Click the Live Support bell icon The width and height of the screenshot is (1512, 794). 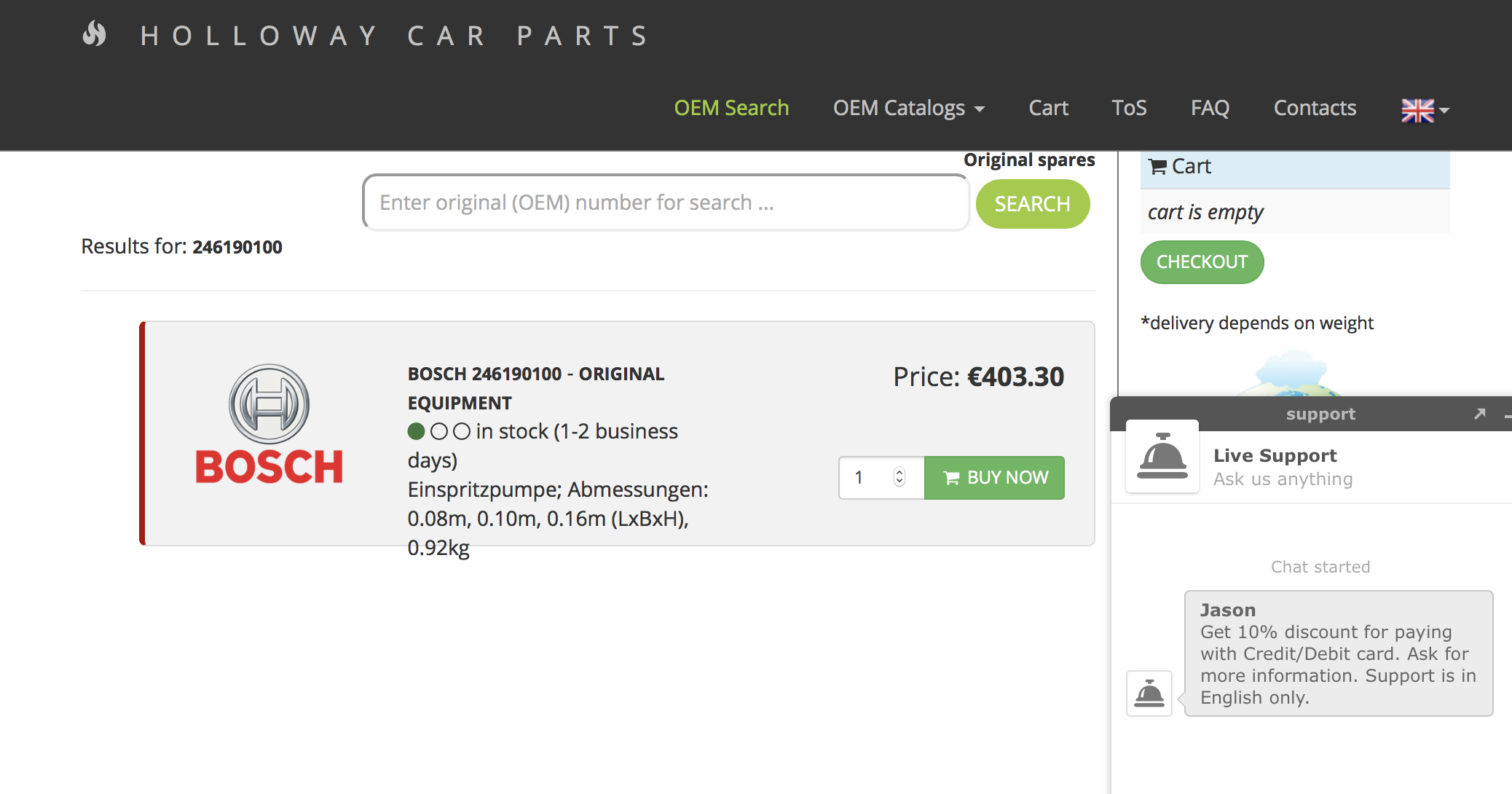pyautogui.click(x=1162, y=457)
